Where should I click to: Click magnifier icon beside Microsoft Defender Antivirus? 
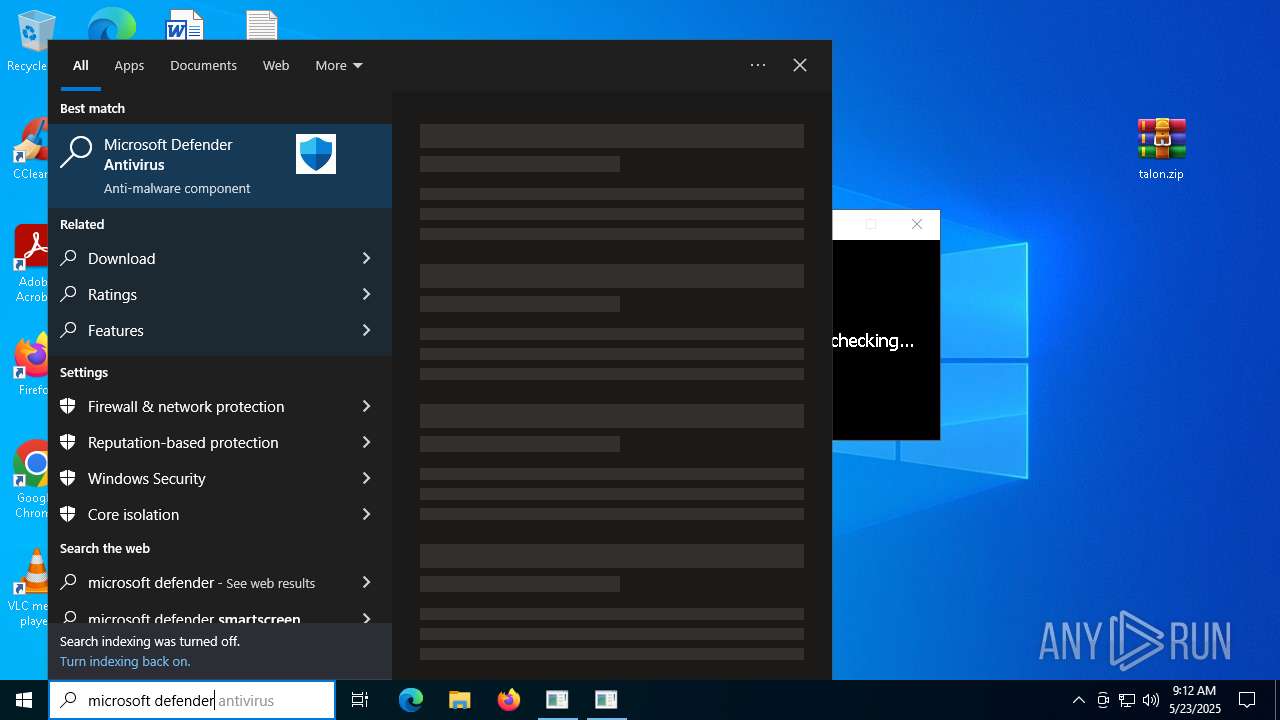[76, 152]
